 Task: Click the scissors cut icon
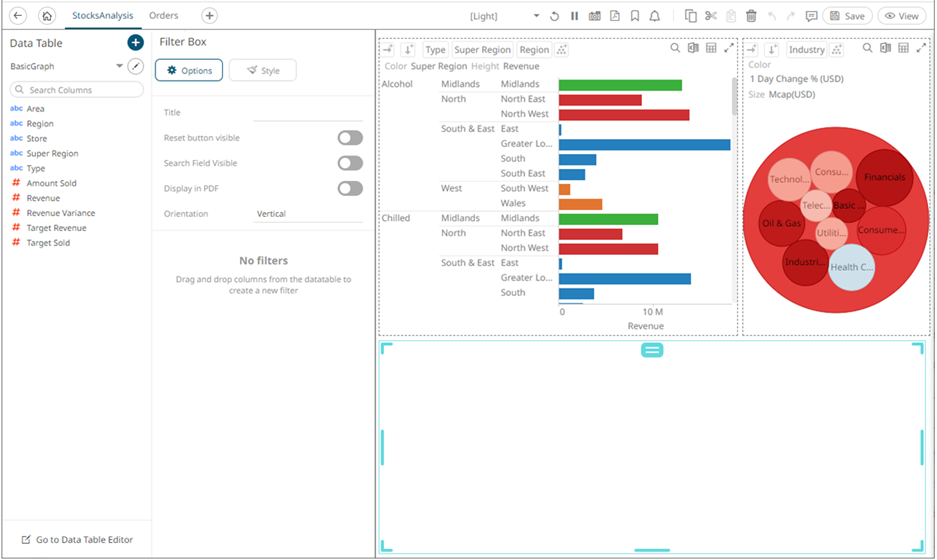(711, 16)
